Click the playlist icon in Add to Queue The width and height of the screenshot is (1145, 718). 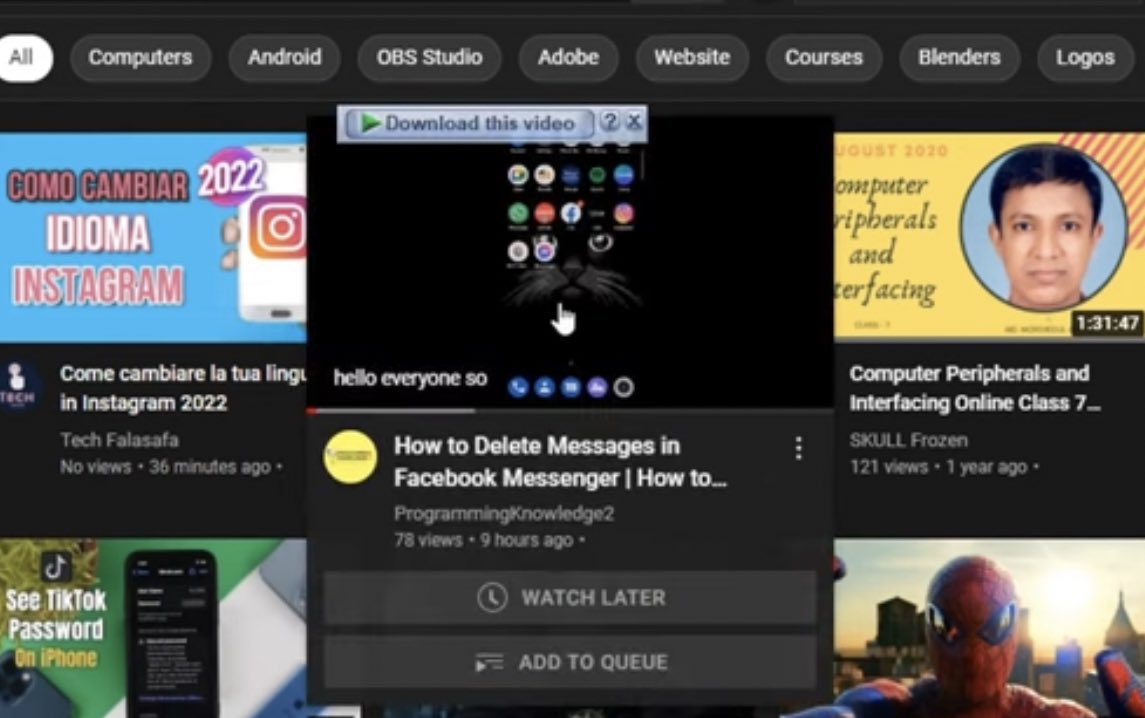point(489,662)
